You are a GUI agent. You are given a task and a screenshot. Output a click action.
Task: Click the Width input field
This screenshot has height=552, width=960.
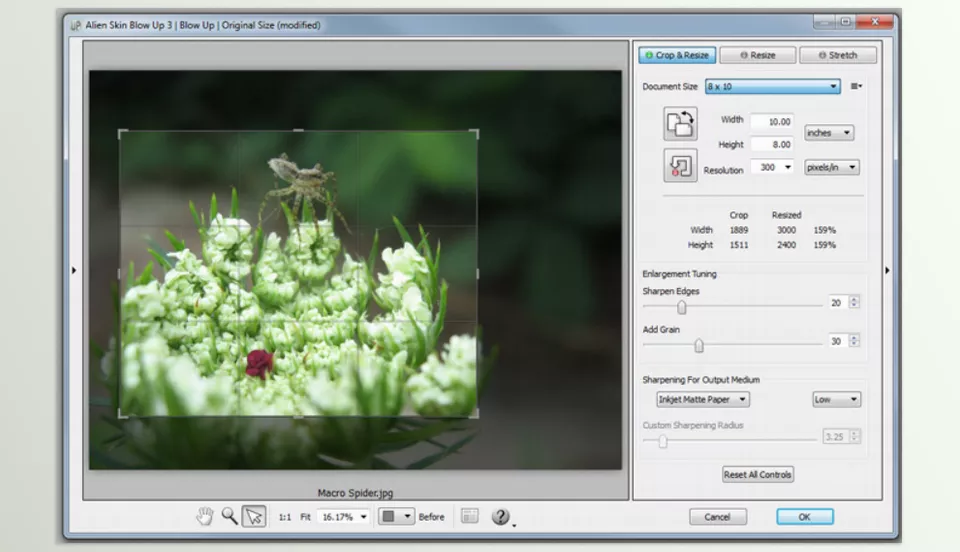(773, 122)
